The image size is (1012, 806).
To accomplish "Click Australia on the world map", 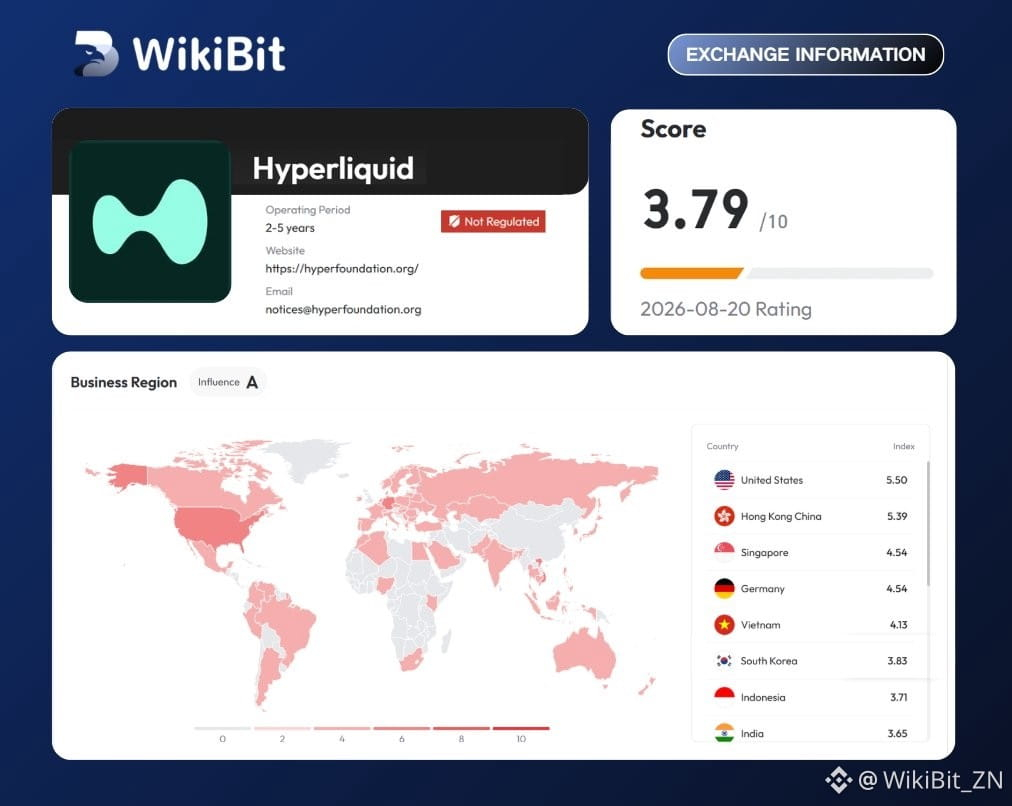I will 585,653.
